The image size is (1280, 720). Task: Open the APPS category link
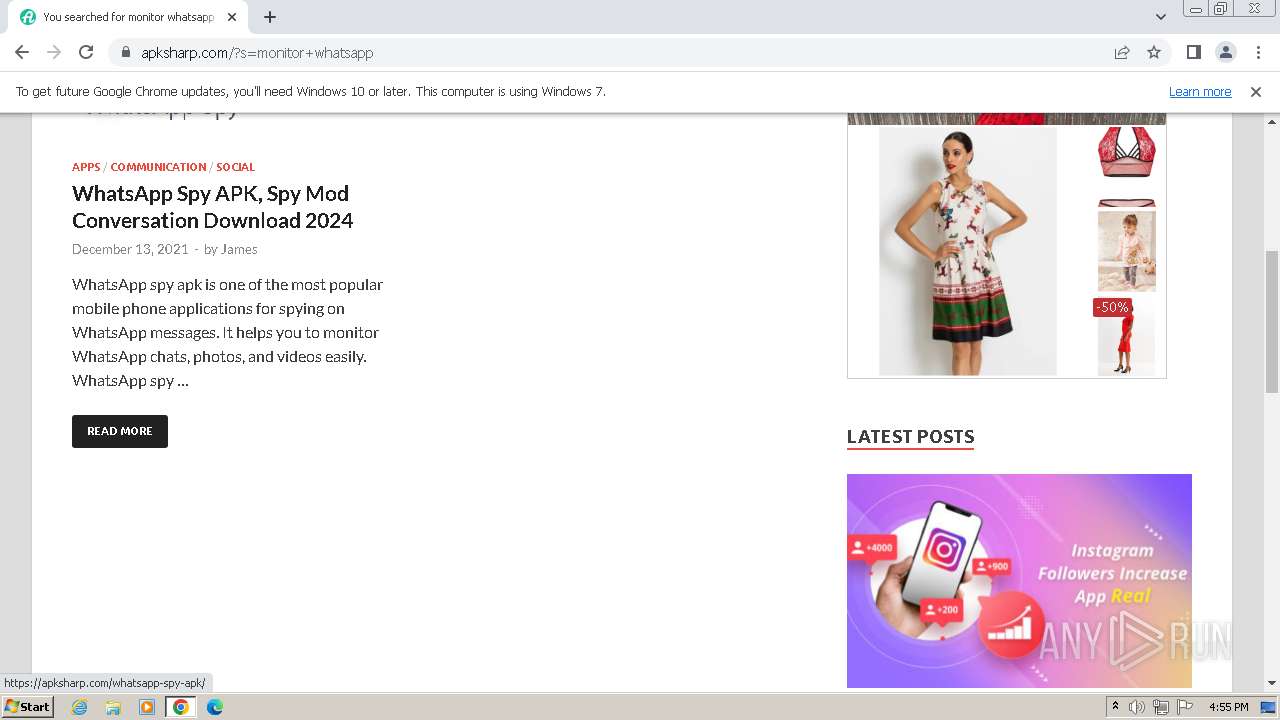[86, 167]
